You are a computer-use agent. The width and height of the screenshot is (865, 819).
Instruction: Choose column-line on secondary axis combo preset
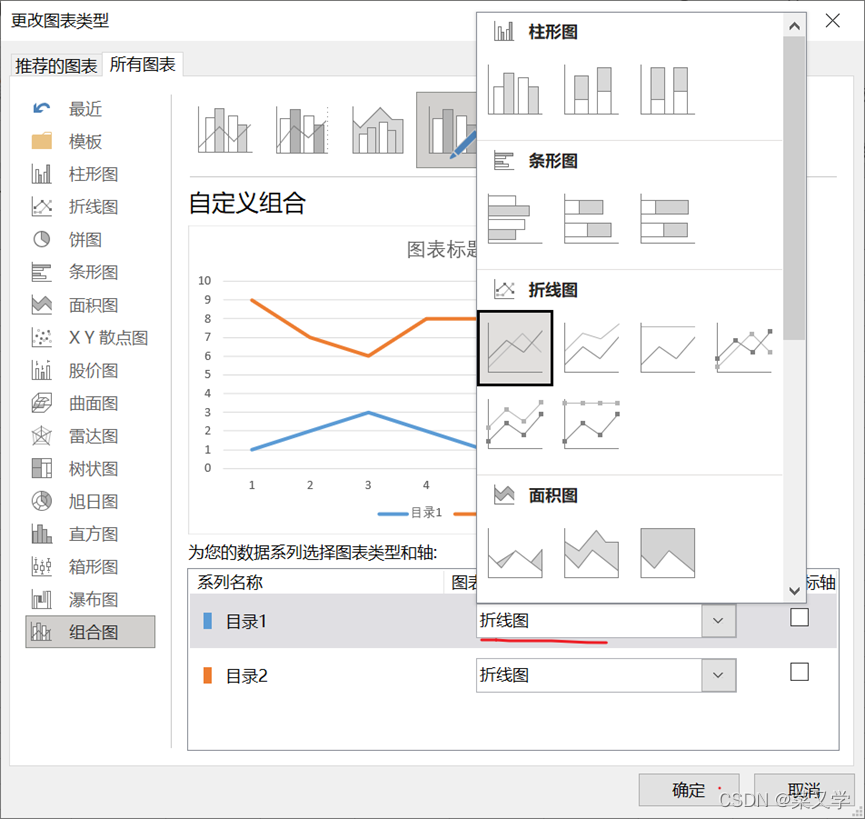pos(302,130)
